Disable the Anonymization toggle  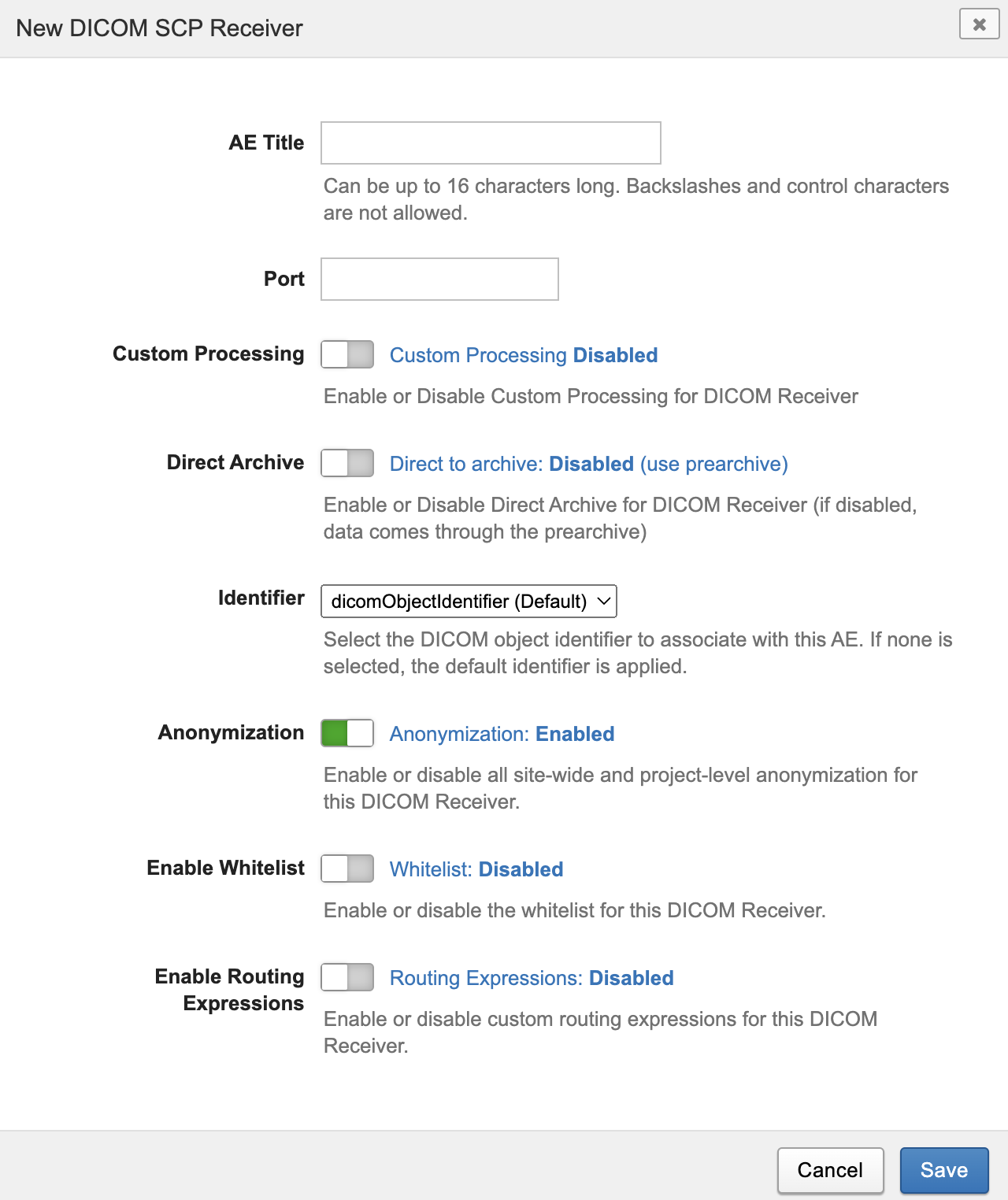tap(347, 733)
